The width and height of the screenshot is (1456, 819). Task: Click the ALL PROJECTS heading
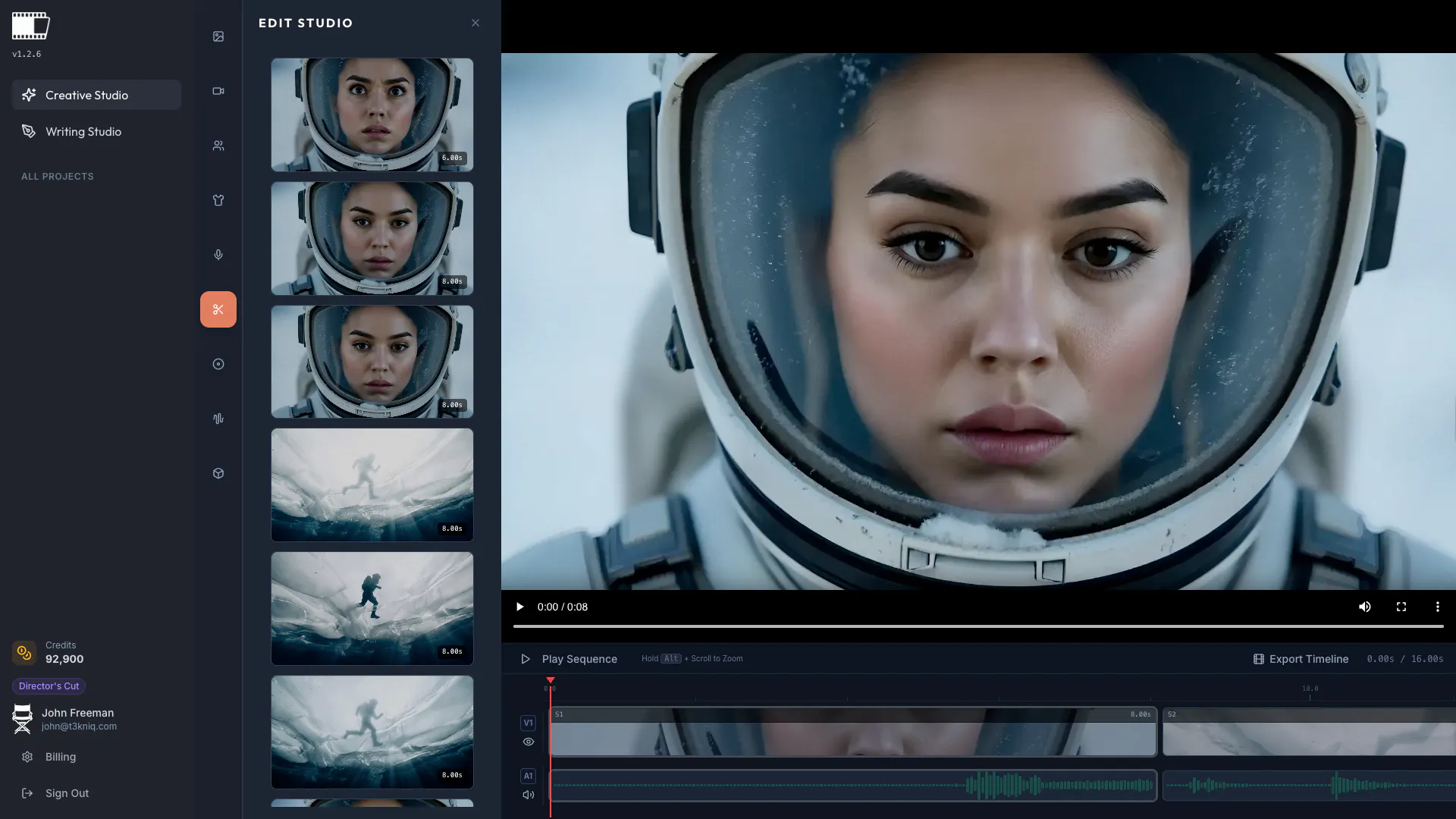click(58, 176)
